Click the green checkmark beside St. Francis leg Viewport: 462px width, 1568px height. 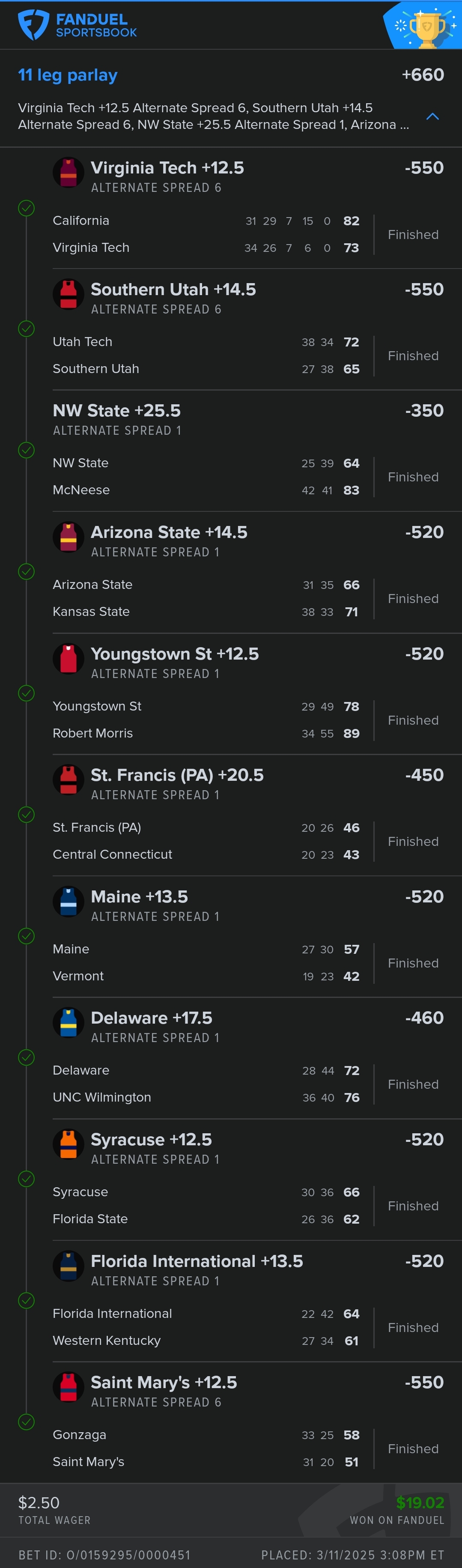coord(26,815)
